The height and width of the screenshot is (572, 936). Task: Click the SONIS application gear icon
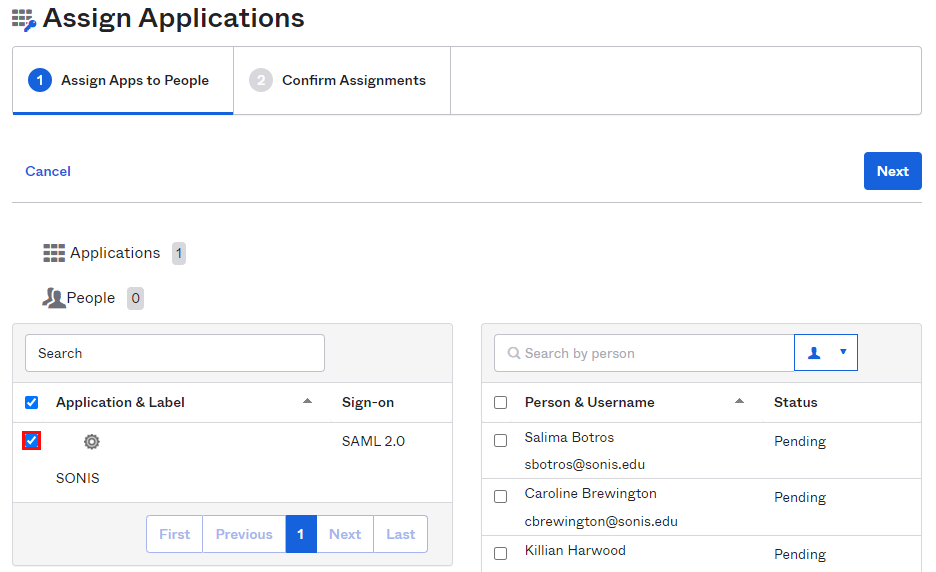tap(91, 441)
